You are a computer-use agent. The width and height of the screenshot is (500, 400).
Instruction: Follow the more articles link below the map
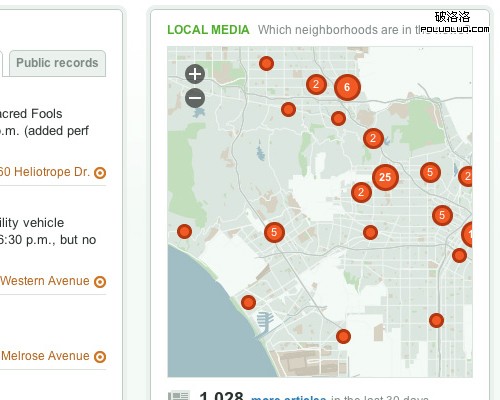pos(289,398)
